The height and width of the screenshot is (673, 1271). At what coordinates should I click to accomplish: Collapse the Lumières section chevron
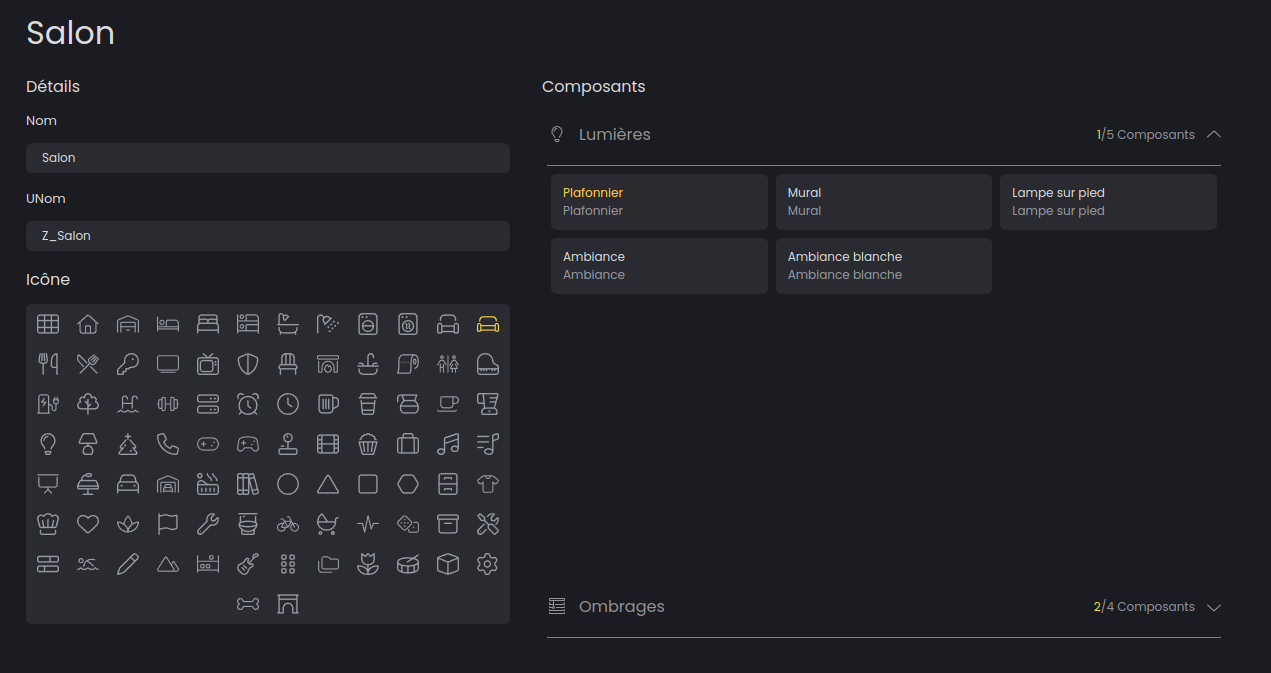pyautogui.click(x=1214, y=135)
